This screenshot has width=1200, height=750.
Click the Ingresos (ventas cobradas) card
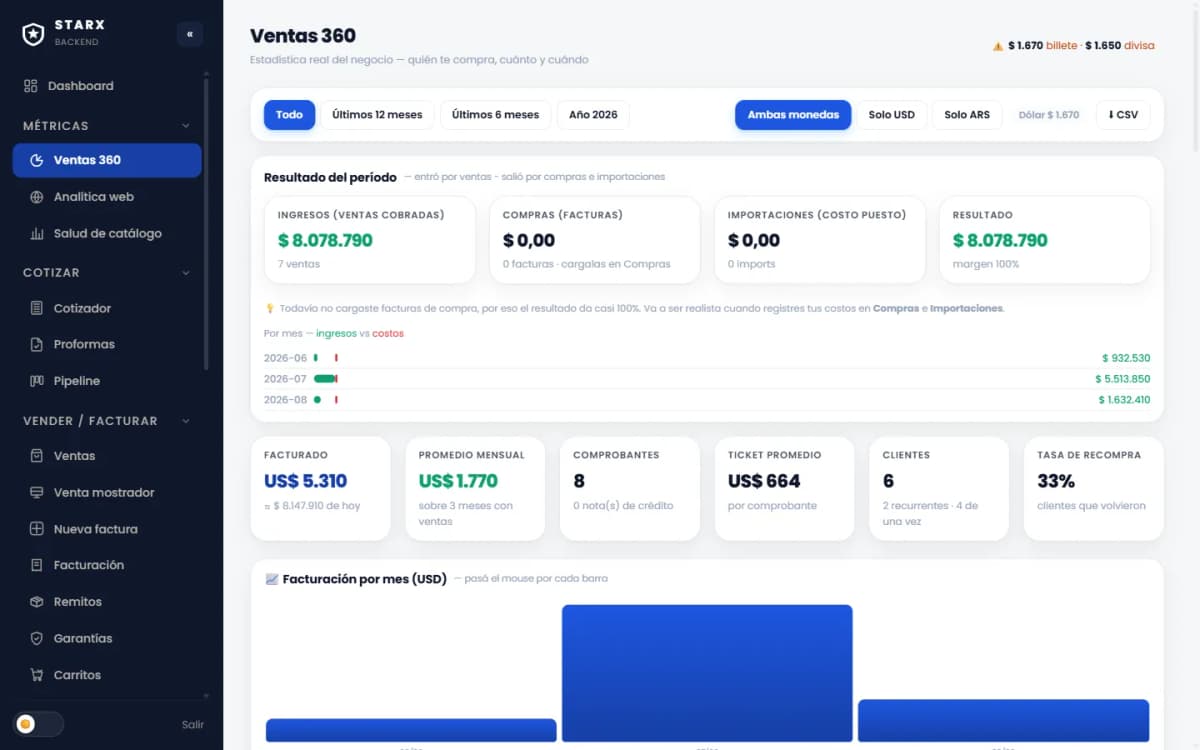pyautogui.click(x=370, y=240)
